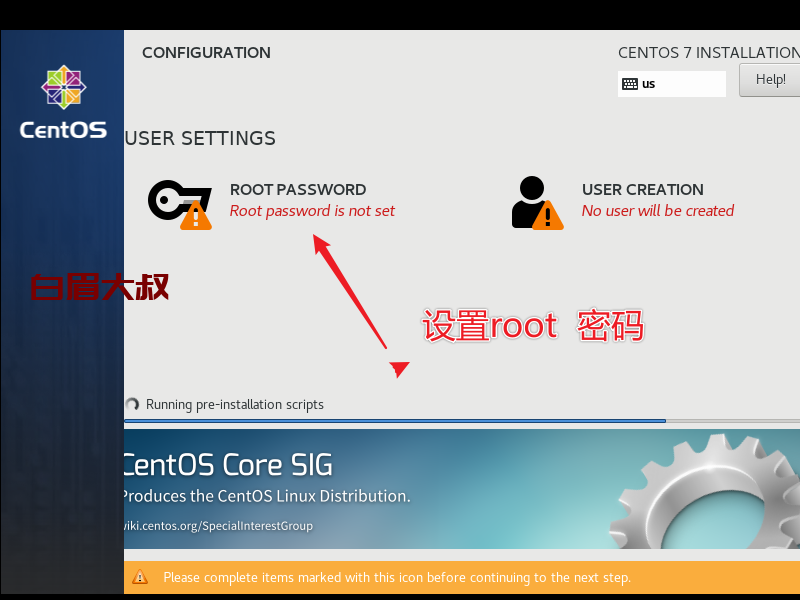The width and height of the screenshot is (800, 600).
Task: Click the gear image in banner
Action: [x=705, y=493]
